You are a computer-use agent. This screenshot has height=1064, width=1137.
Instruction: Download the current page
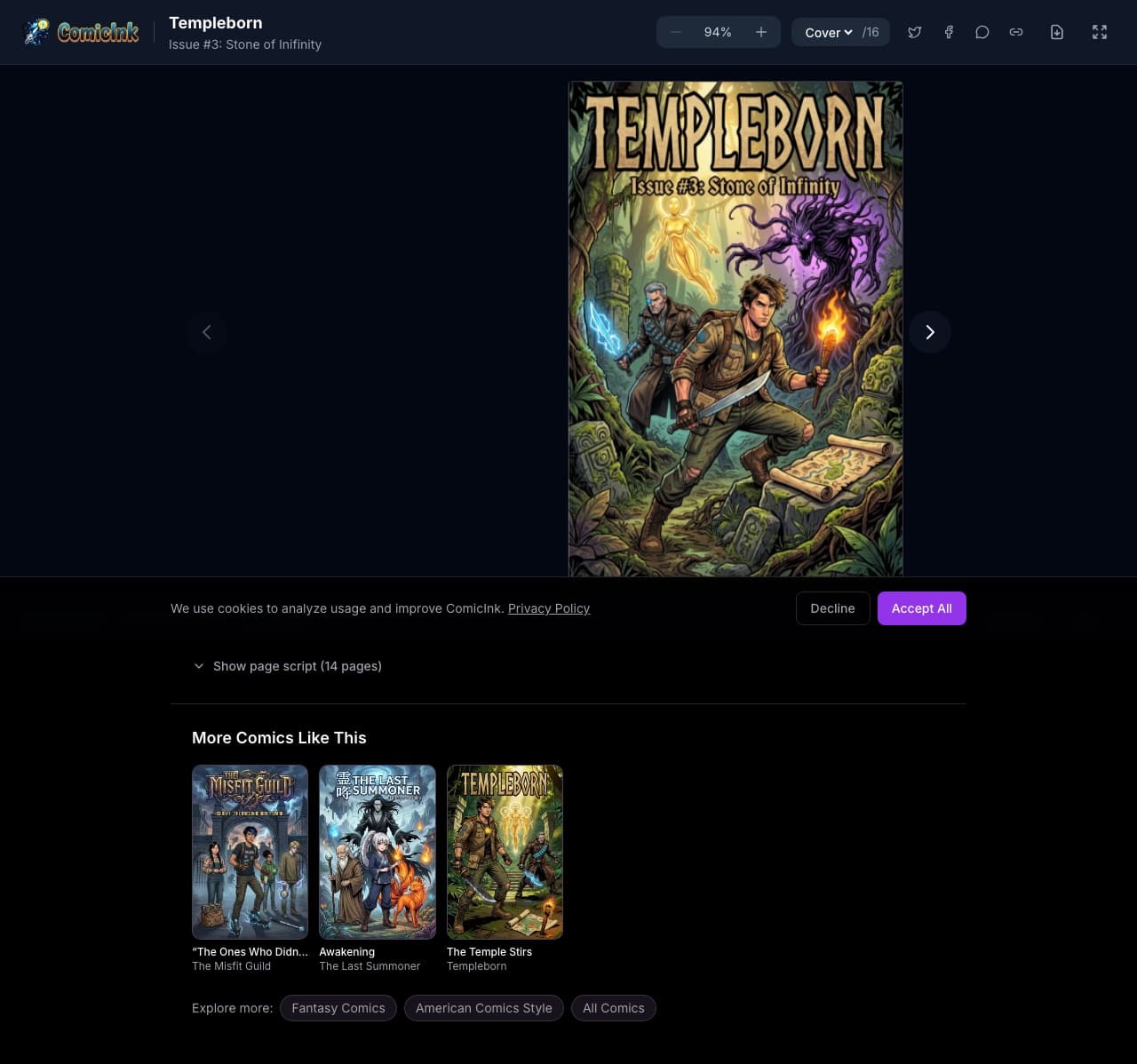tap(1056, 32)
